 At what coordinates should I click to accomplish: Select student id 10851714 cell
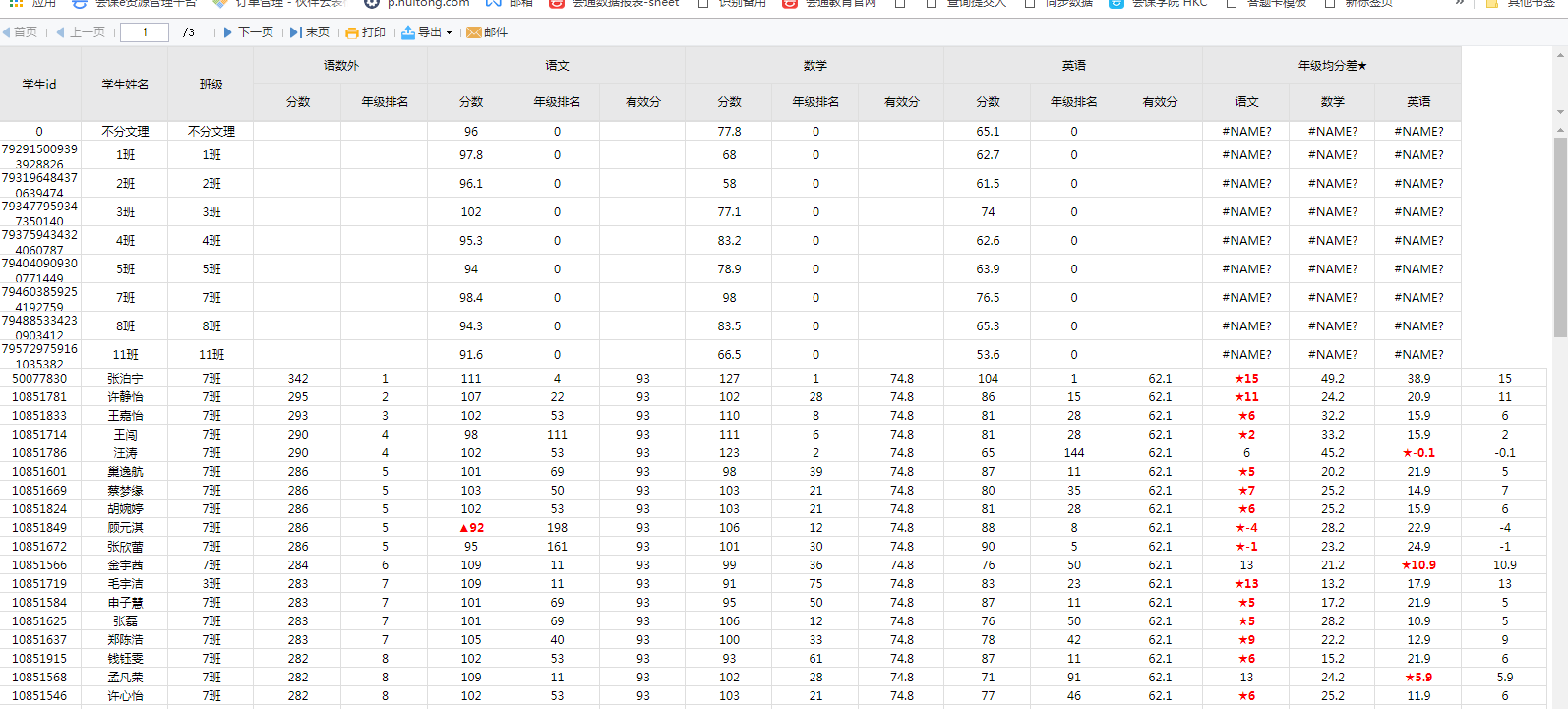point(39,435)
